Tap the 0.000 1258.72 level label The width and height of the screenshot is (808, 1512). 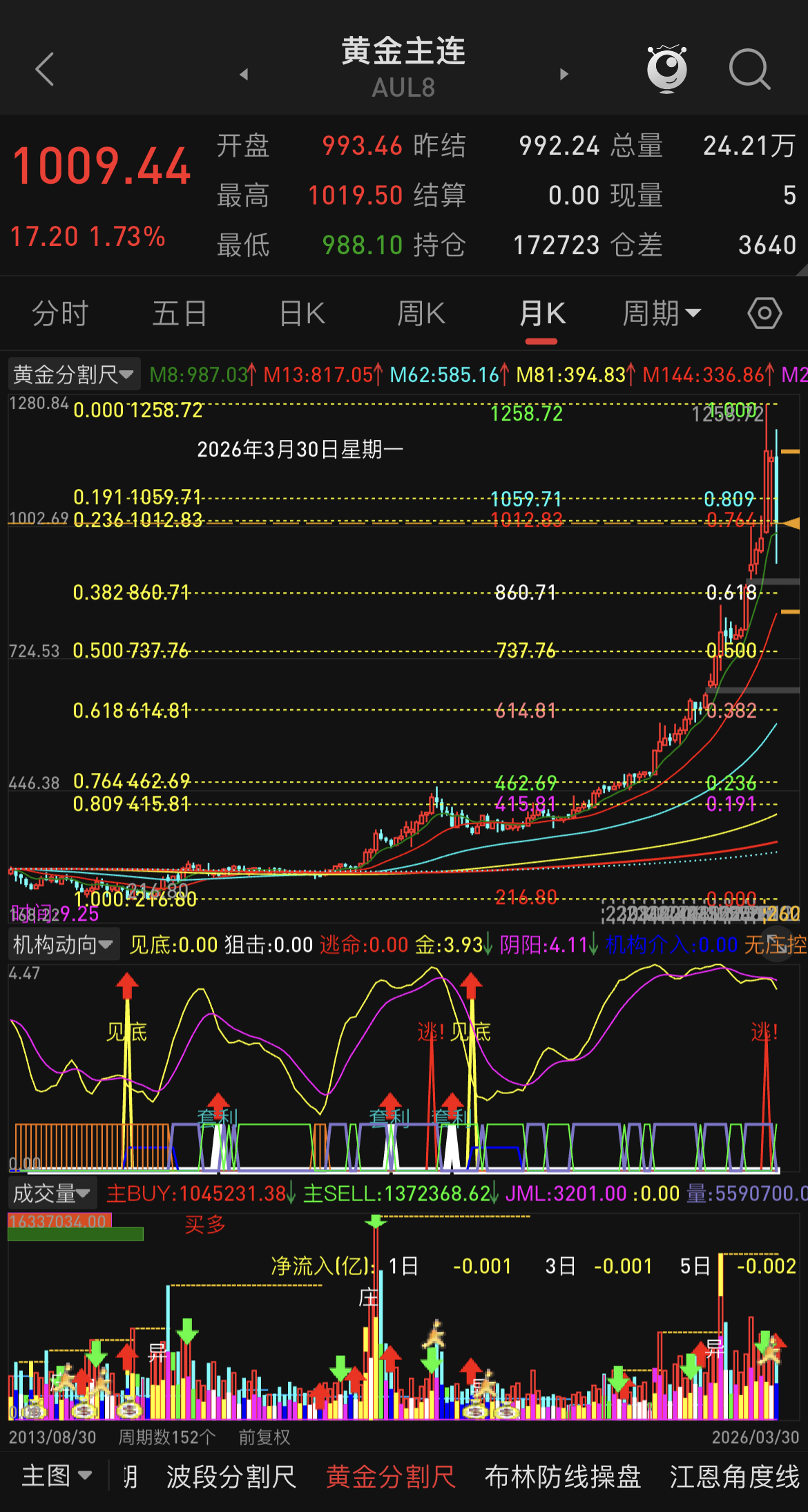coord(138,410)
